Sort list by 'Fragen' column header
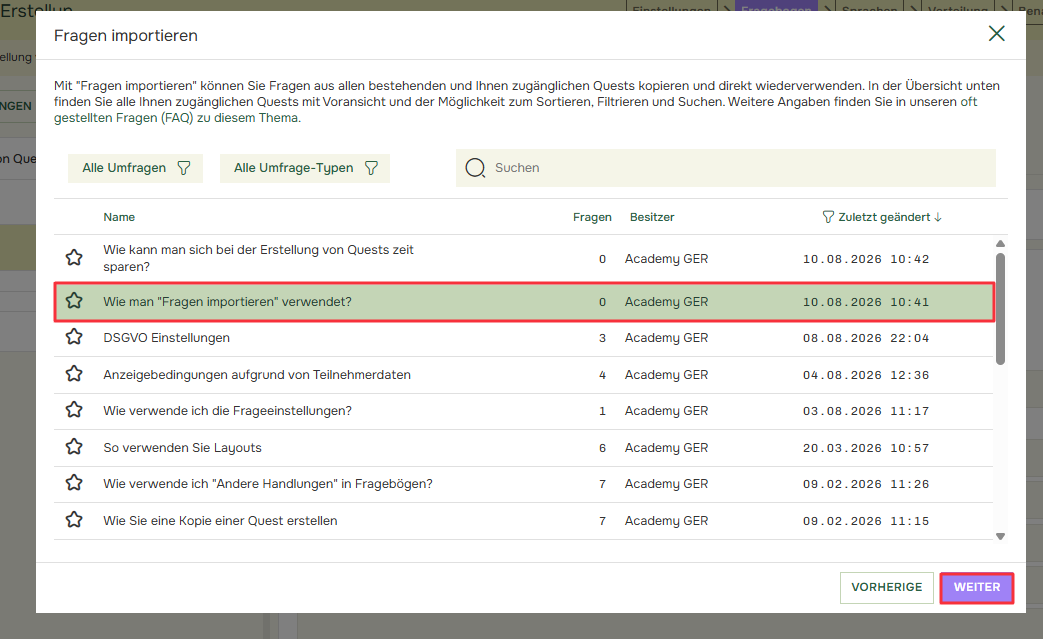The width and height of the screenshot is (1043, 639). (x=592, y=217)
